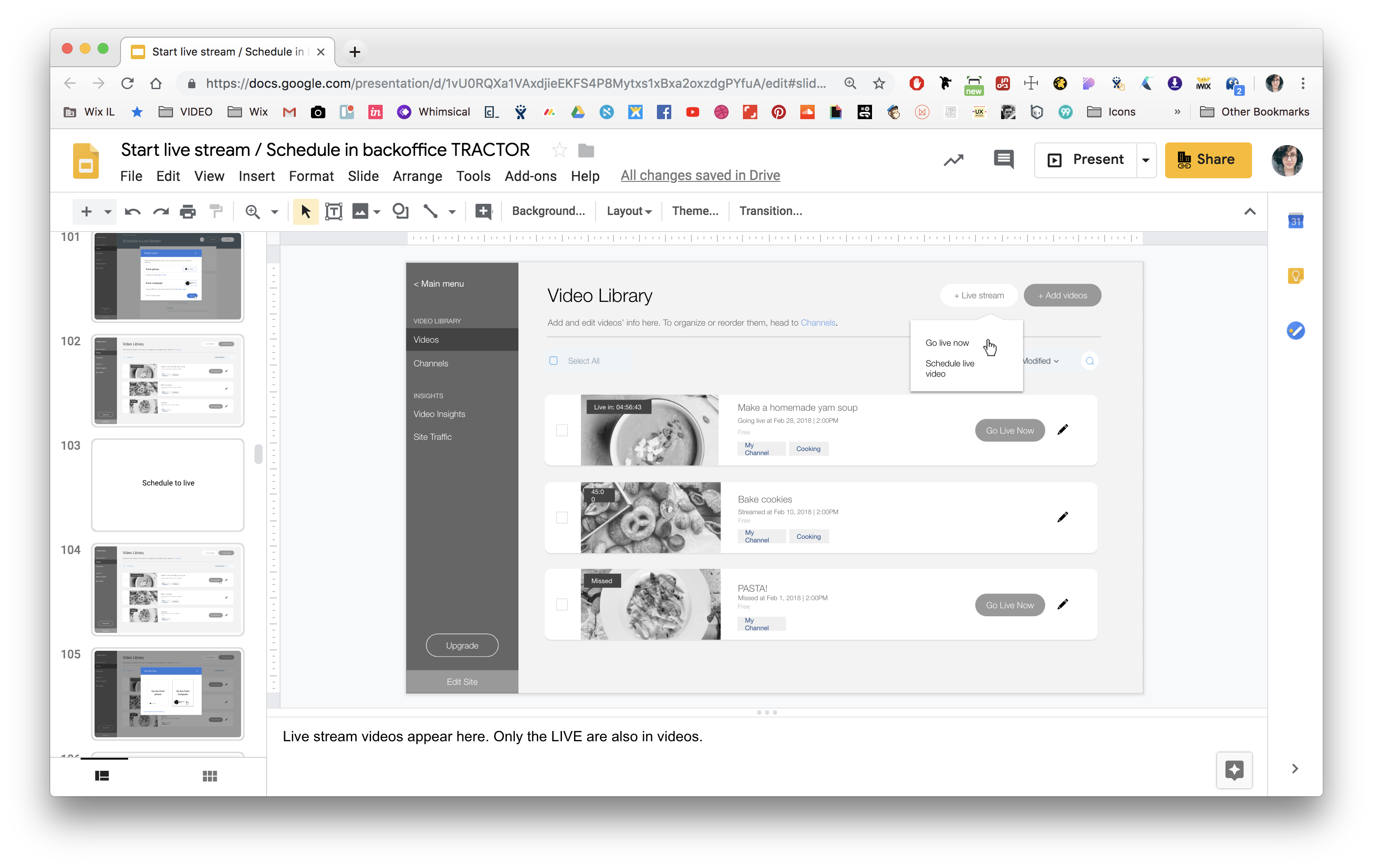Open the Present dropdown arrow
Screen dimensions: 1373x868
click(x=1145, y=160)
